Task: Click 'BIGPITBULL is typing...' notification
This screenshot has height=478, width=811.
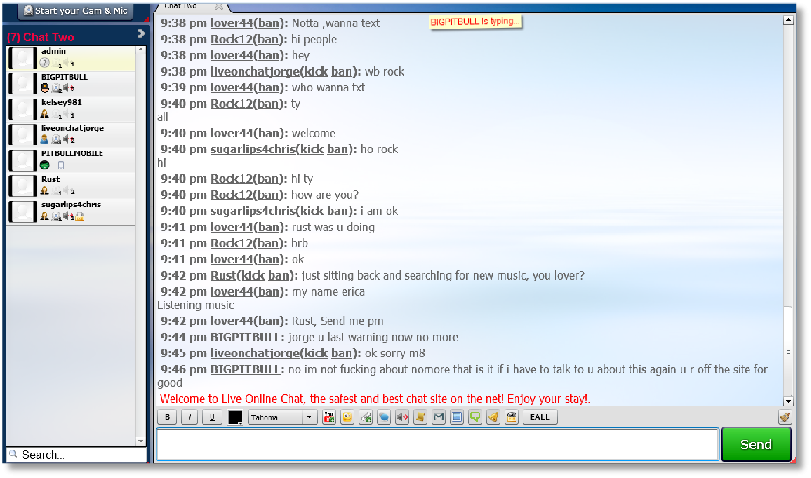Action: coord(475,22)
